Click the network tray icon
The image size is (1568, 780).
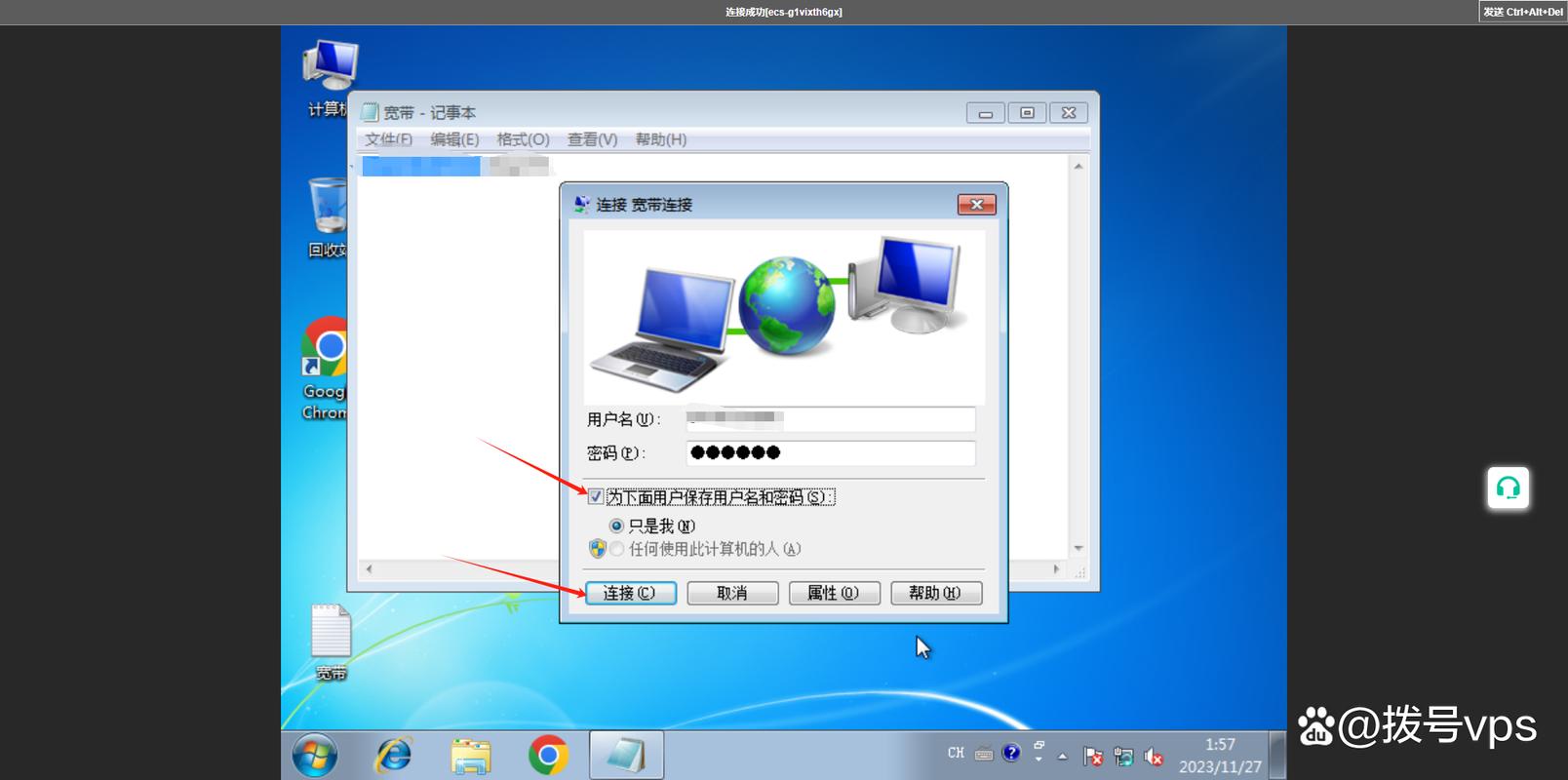click(1123, 756)
